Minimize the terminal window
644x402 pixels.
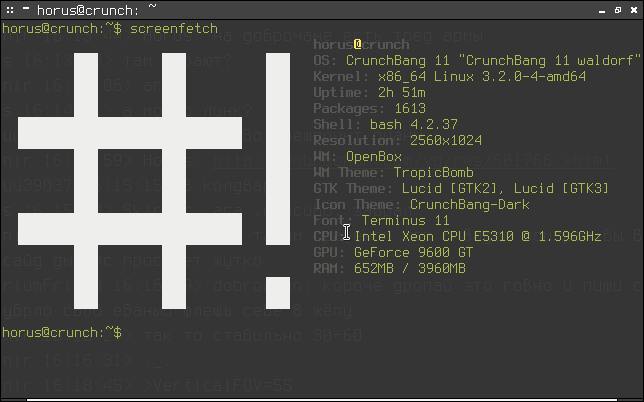(x=602, y=11)
